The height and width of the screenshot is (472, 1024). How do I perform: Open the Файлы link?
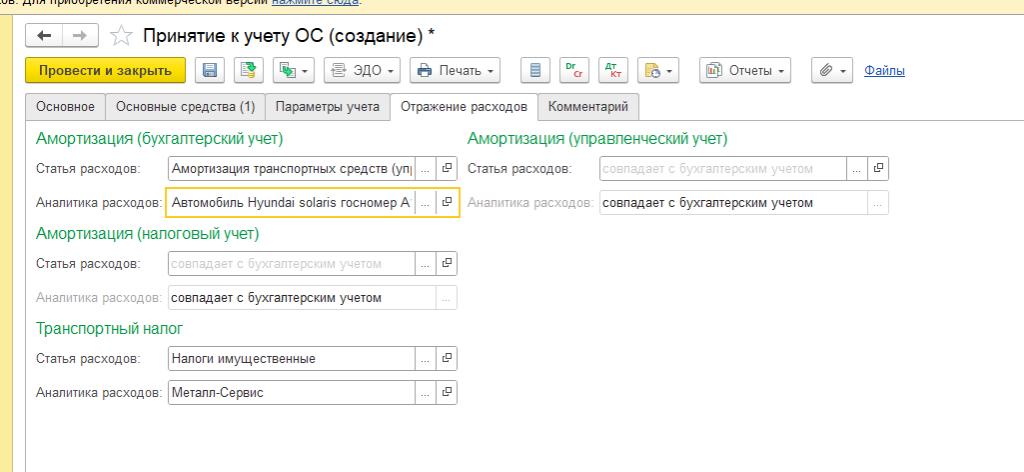(x=884, y=70)
